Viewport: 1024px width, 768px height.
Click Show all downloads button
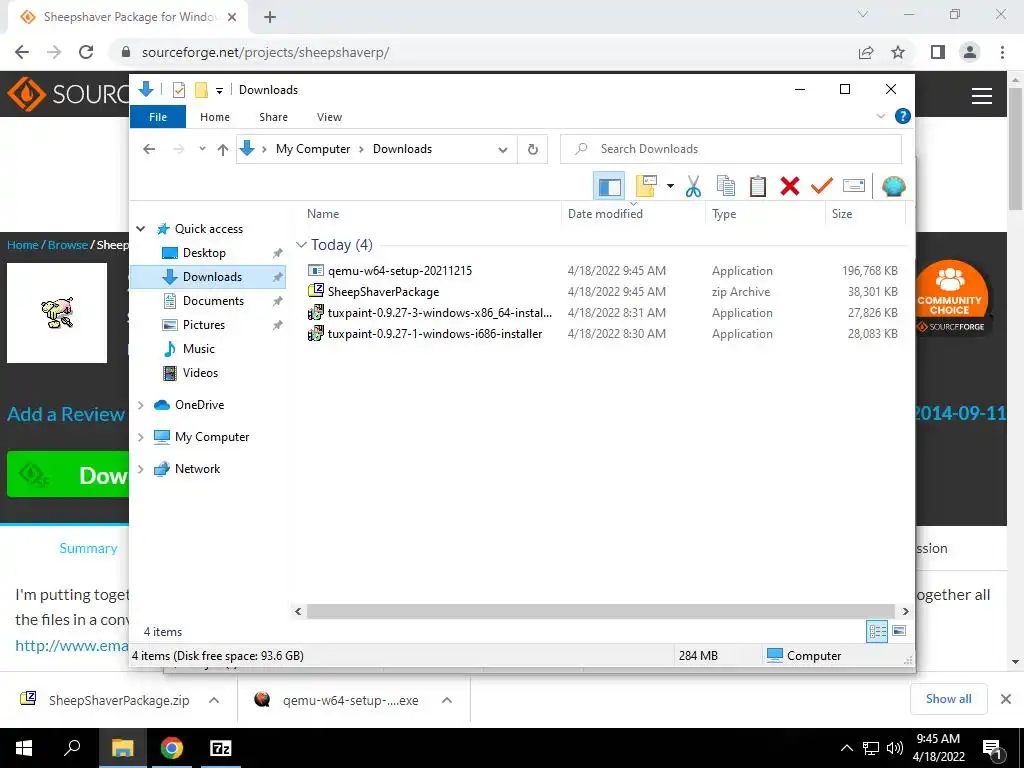[948, 699]
